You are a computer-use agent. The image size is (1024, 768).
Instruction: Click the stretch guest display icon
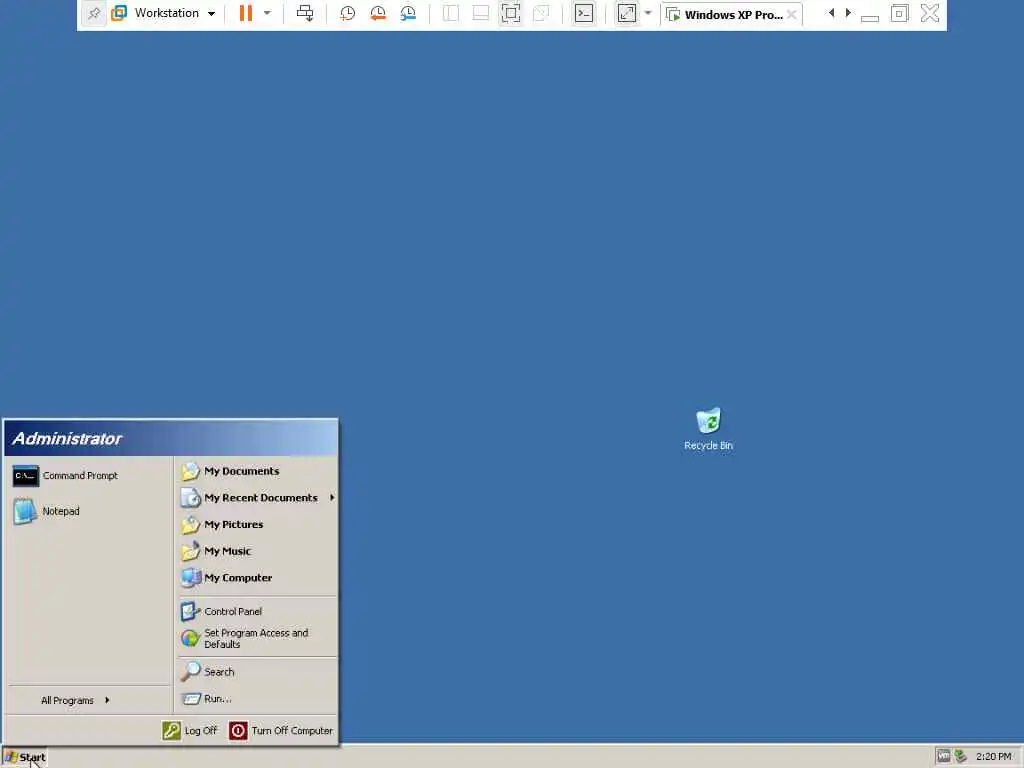point(627,13)
